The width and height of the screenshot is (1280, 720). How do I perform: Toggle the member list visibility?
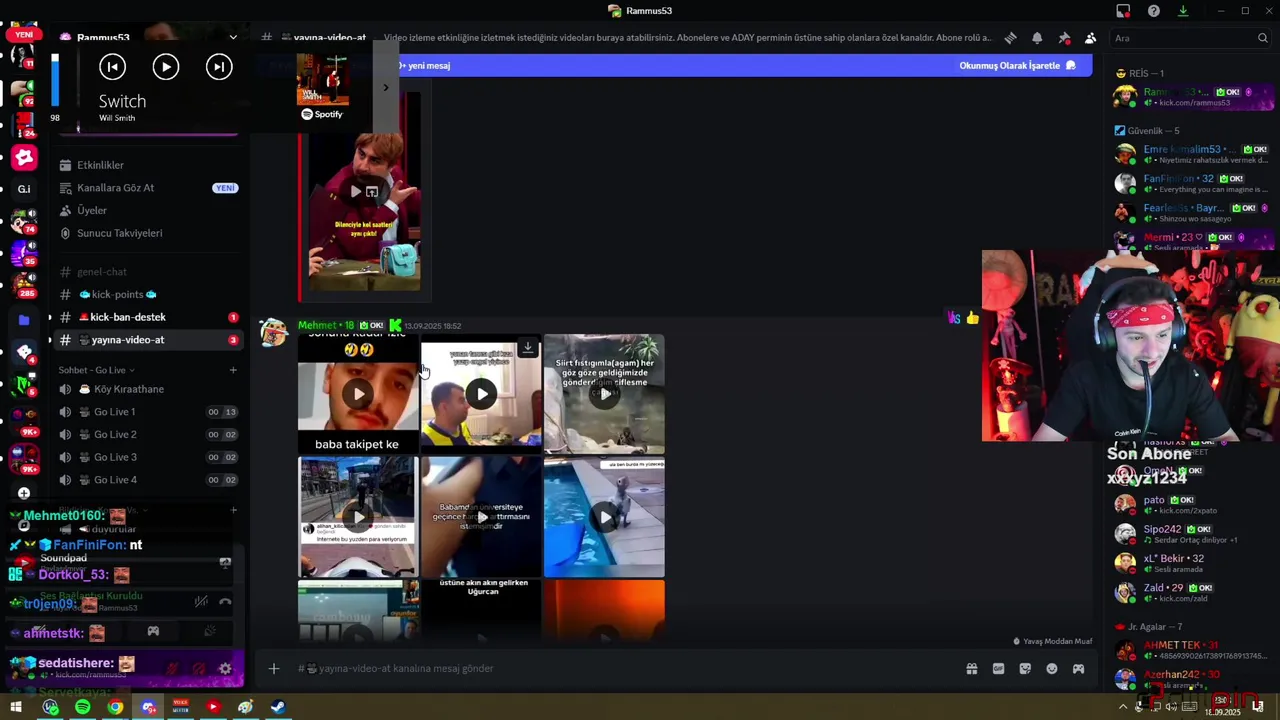point(1090,38)
